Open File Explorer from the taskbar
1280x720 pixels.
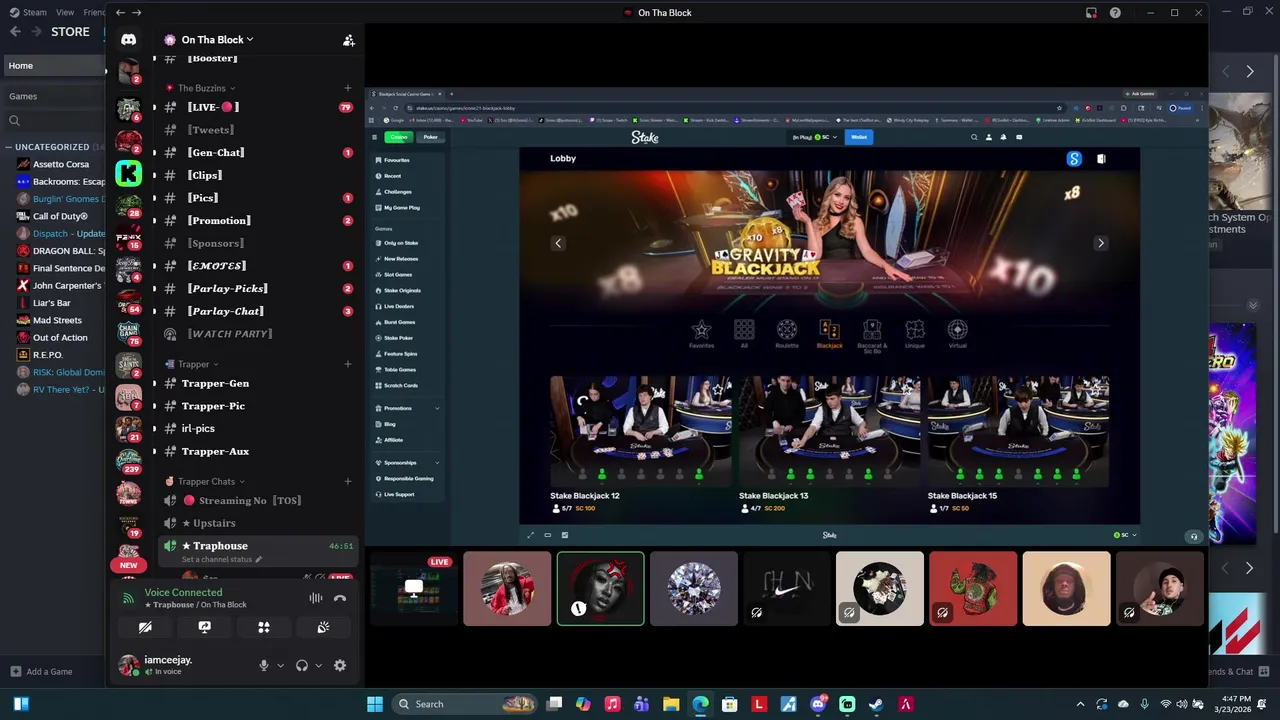(x=671, y=704)
